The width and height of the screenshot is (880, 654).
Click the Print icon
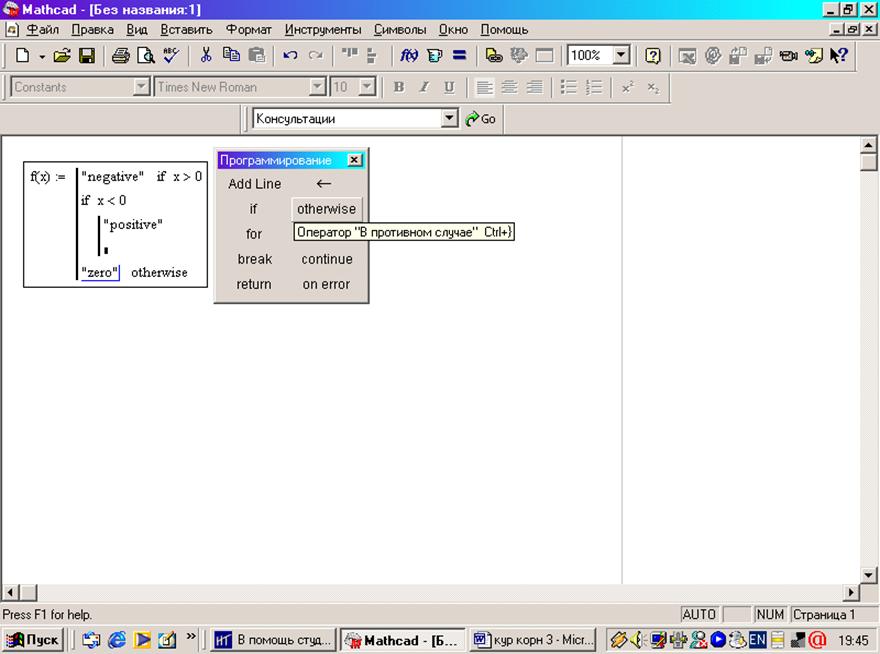121,56
